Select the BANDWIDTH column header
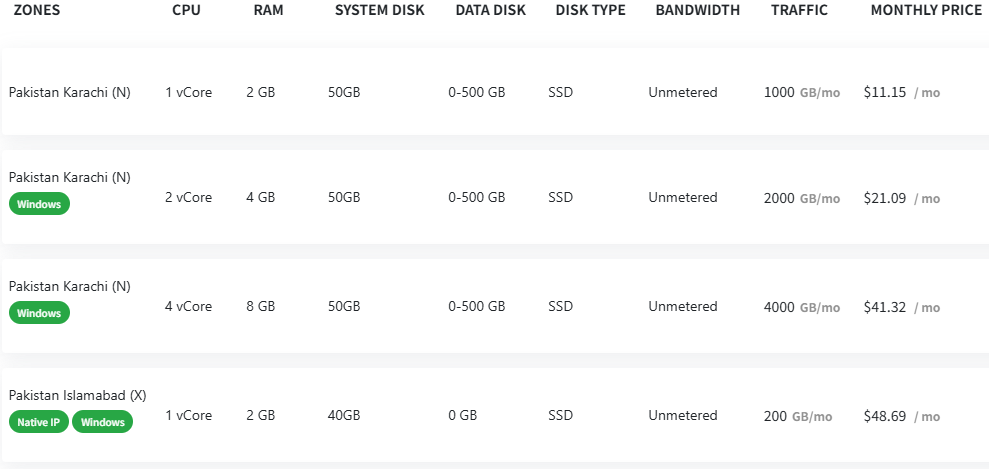 tap(698, 10)
